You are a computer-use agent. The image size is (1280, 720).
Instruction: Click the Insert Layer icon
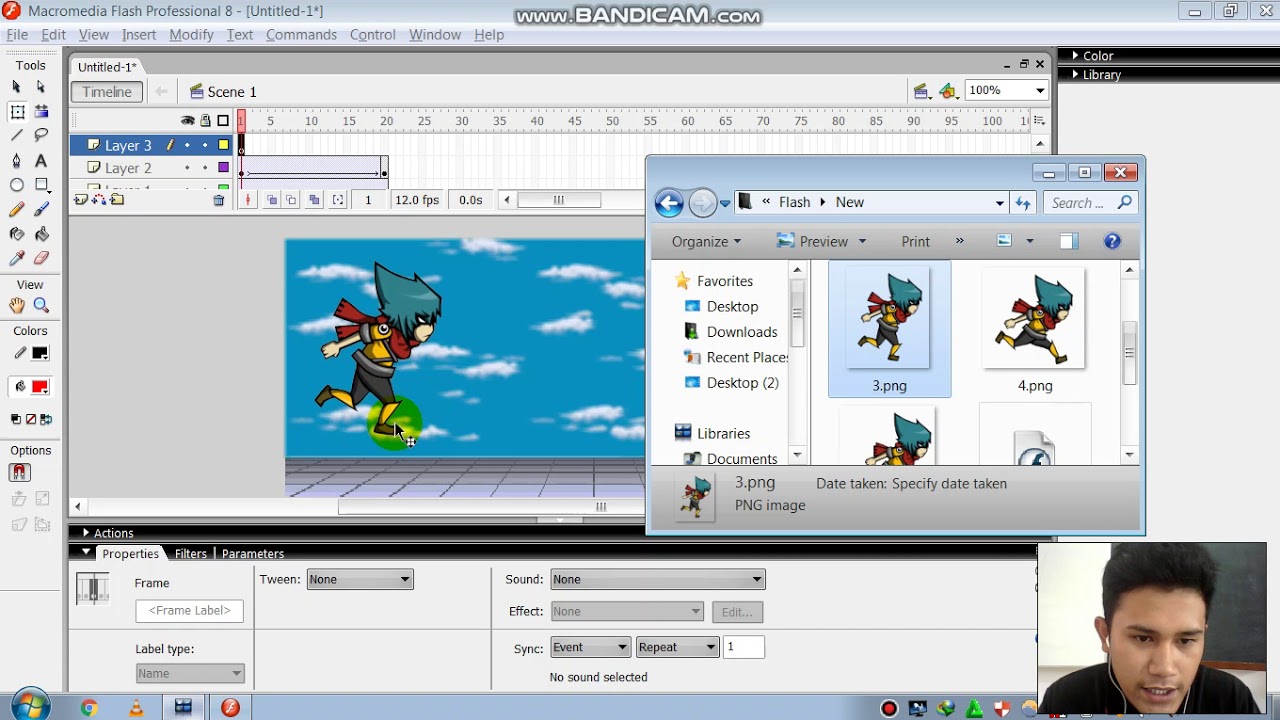[81, 200]
